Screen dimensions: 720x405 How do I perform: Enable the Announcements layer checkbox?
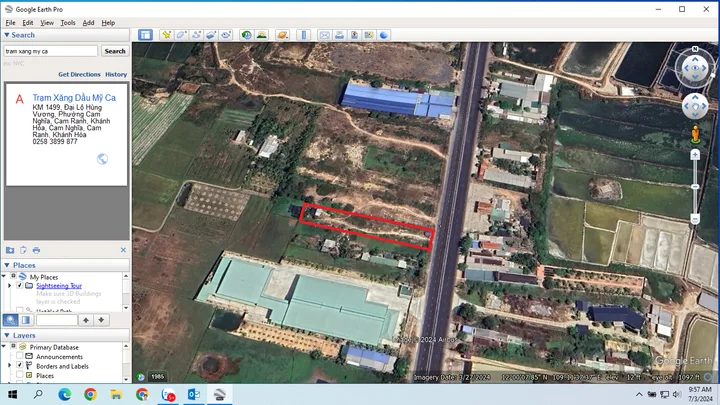coord(19,356)
